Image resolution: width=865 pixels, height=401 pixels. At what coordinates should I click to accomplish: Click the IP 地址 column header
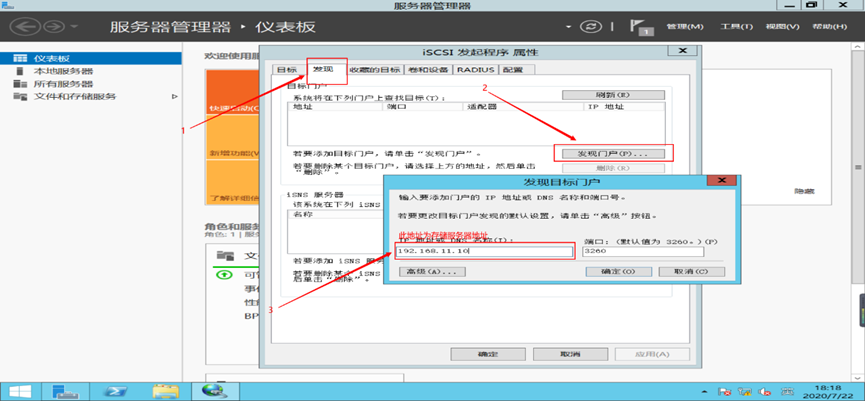click(624, 106)
